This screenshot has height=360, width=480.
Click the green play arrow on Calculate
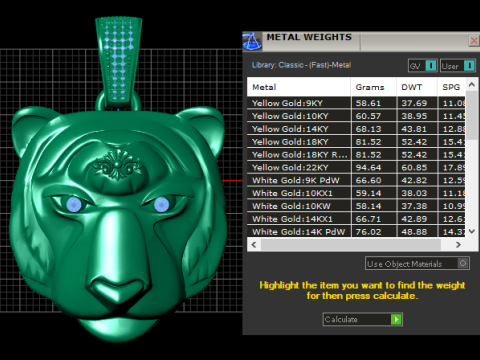[396, 319]
